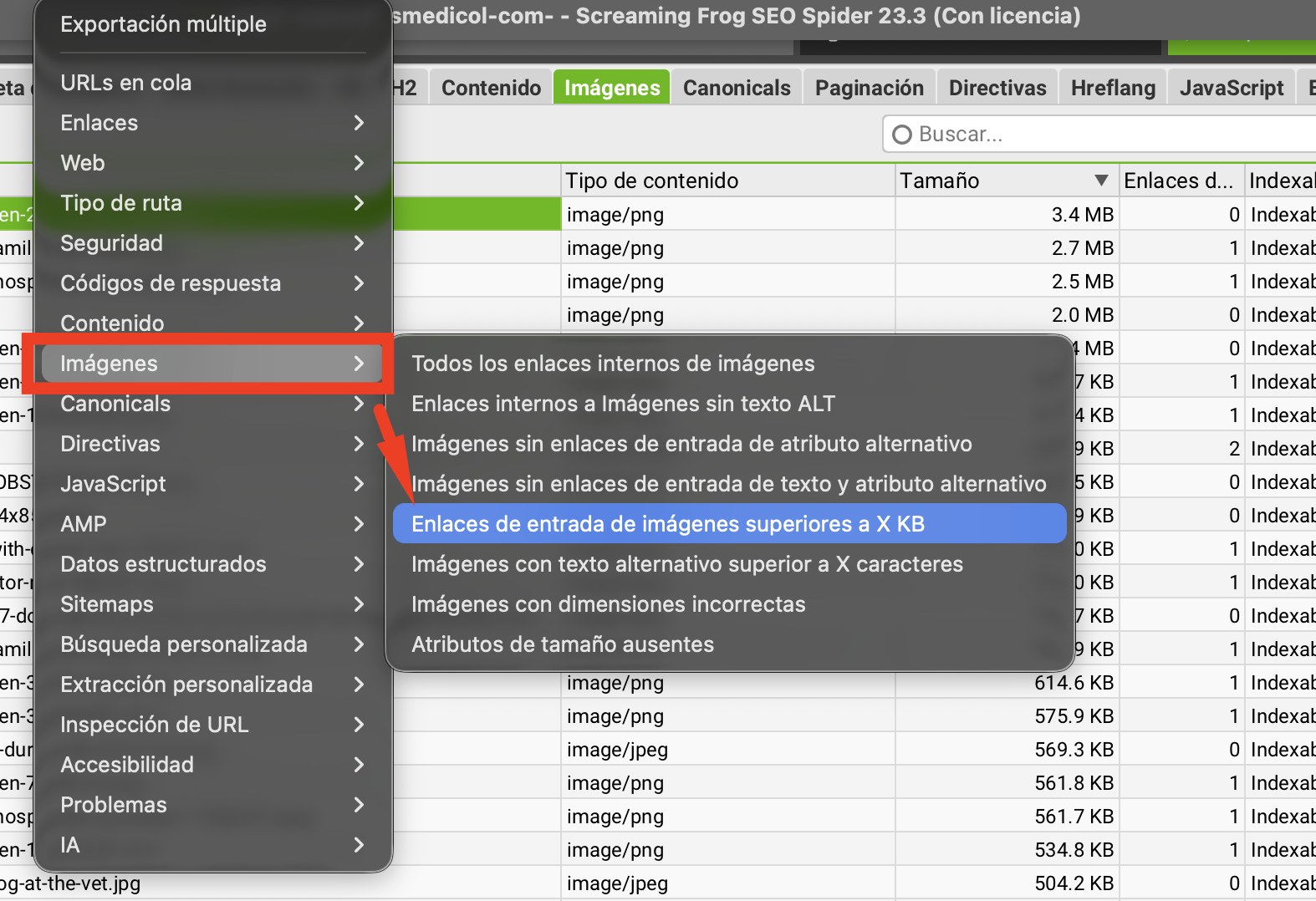
Task: Go to the JavaScript tab
Action: (x=1231, y=88)
